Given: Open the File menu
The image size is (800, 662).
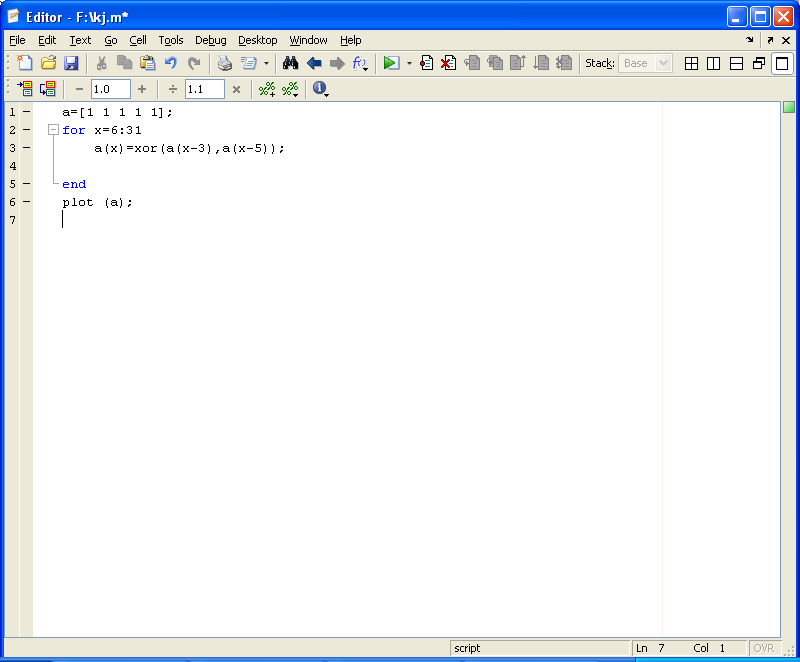Looking at the screenshot, I should point(17,40).
